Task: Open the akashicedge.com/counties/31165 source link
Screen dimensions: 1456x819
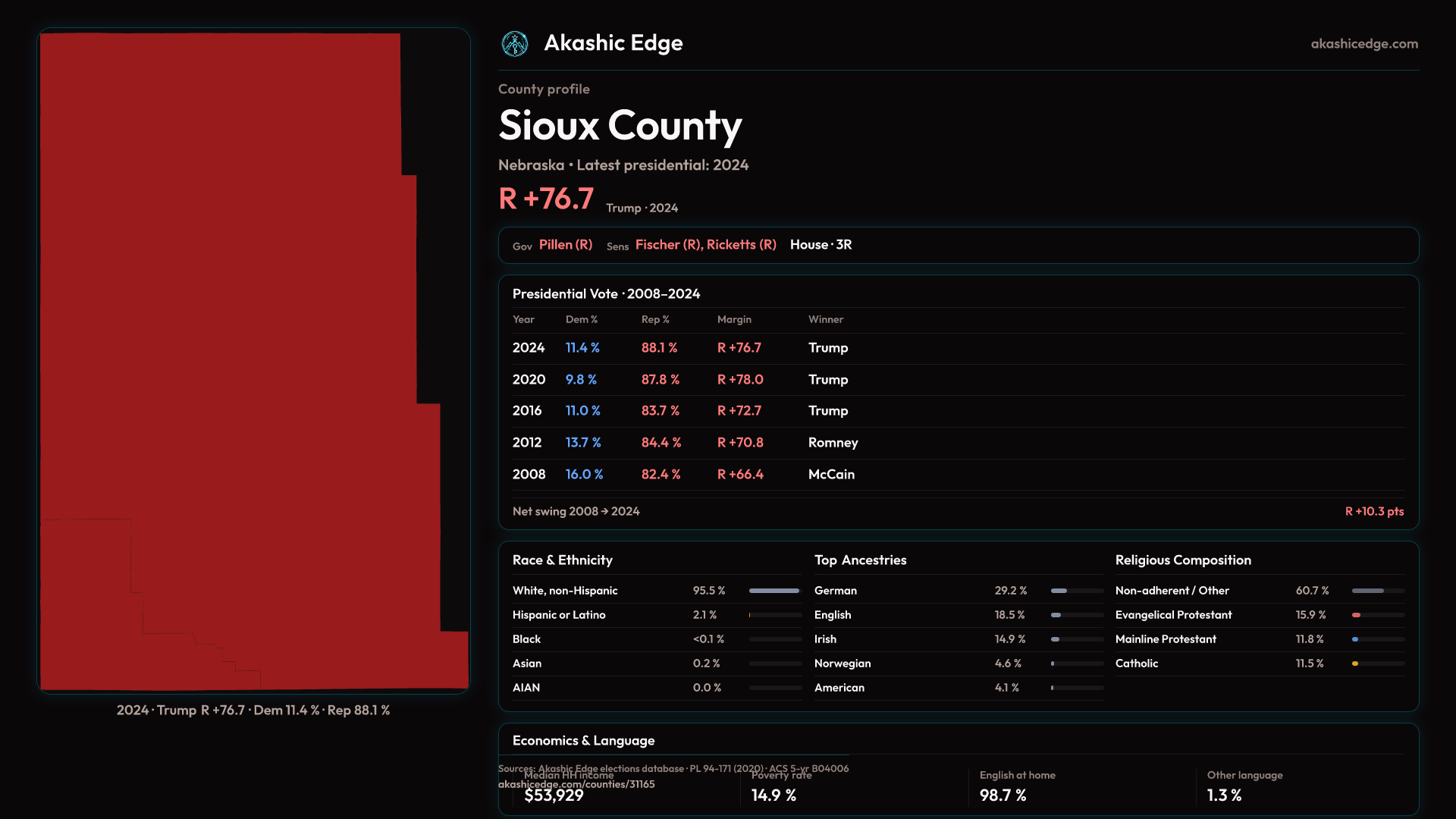Action: tap(576, 785)
